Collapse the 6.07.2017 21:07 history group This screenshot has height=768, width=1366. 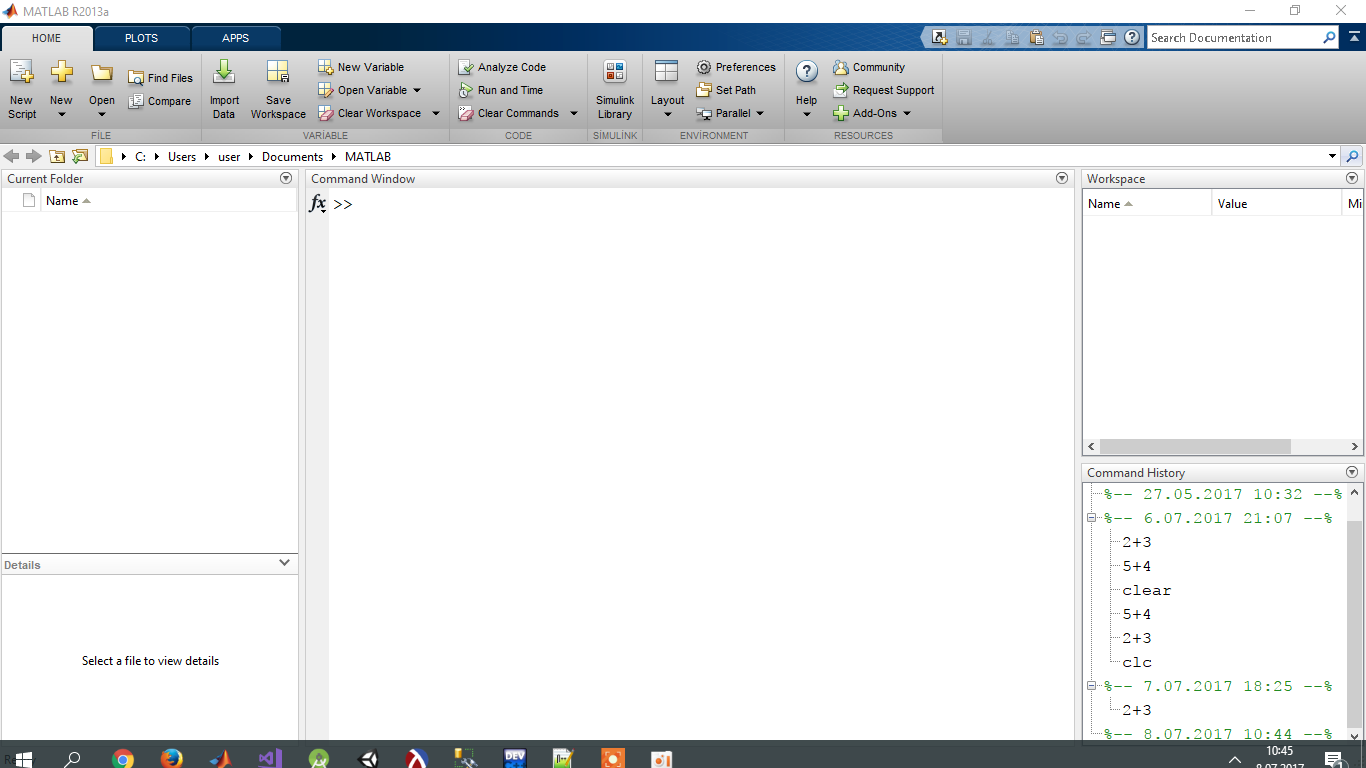tap(1093, 519)
